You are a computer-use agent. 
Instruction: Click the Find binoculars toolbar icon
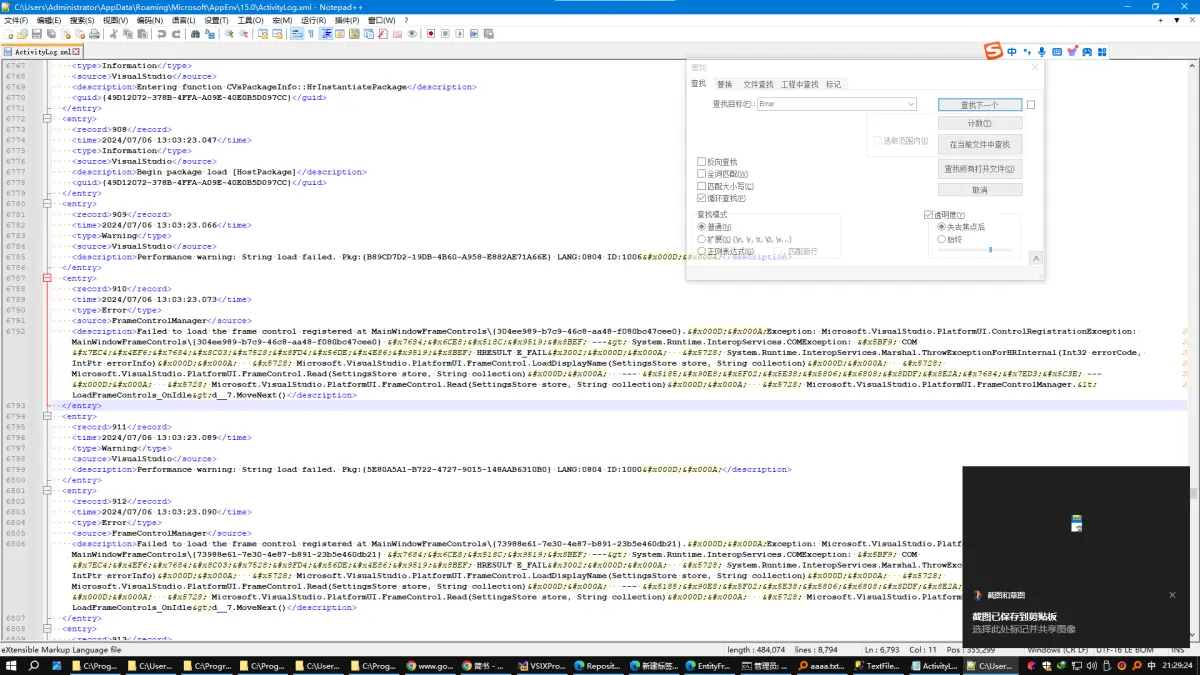tap(195, 34)
